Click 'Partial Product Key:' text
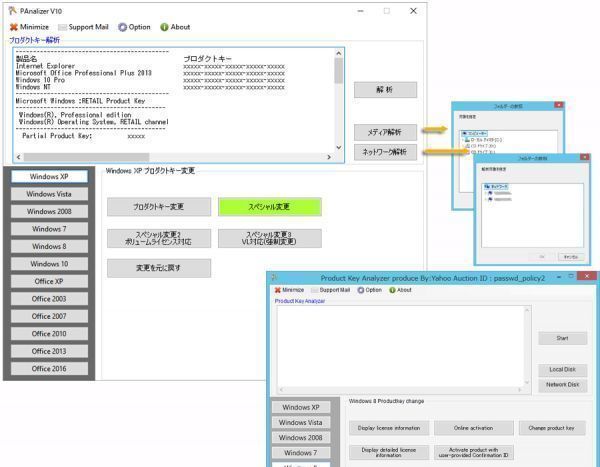The height and width of the screenshot is (467, 600). 57,136
